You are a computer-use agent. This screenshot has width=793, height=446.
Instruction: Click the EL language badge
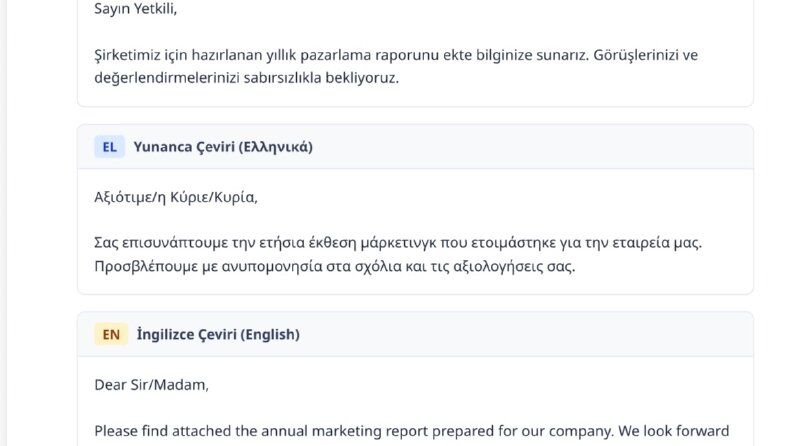109,147
